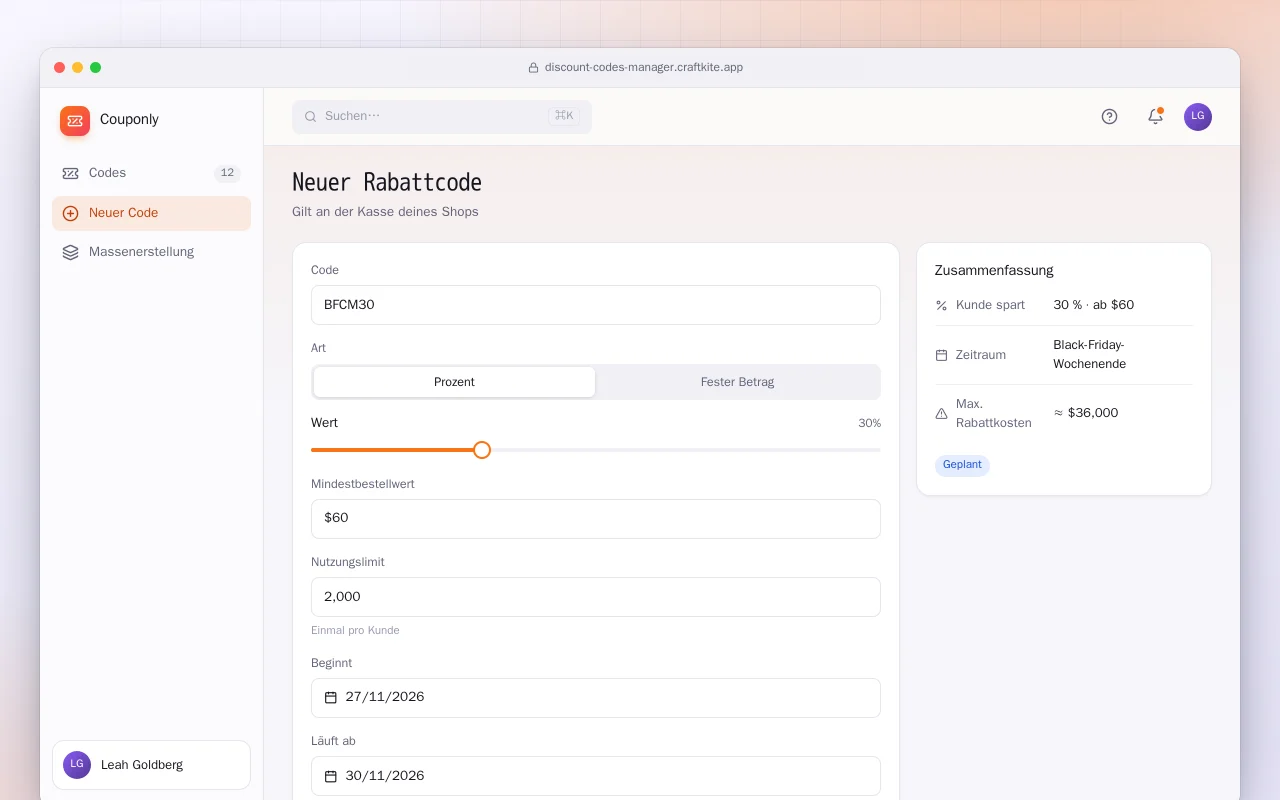The image size is (1280, 800).
Task: Click the Neuer Code plus icon
Action: pyautogui.click(x=70, y=213)
